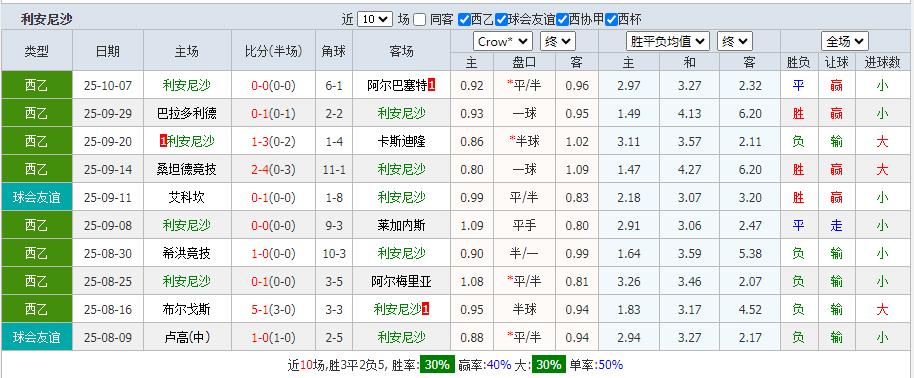Open the 全场 dropdown
This screenshot has height=378, width=914.
pyautogui.click(x=845, y=41)
